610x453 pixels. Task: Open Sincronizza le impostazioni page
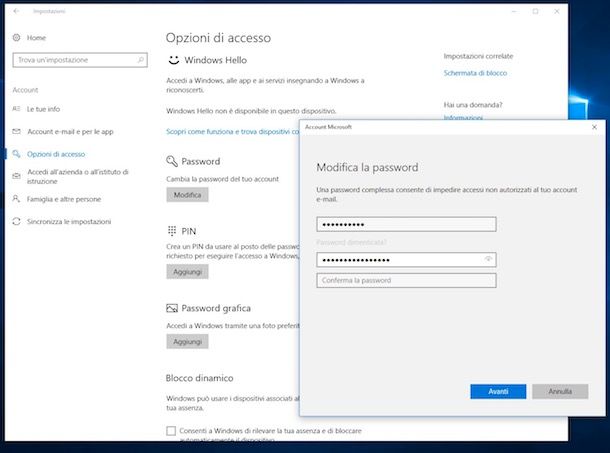pyautogui.click(x=69, y=221)
